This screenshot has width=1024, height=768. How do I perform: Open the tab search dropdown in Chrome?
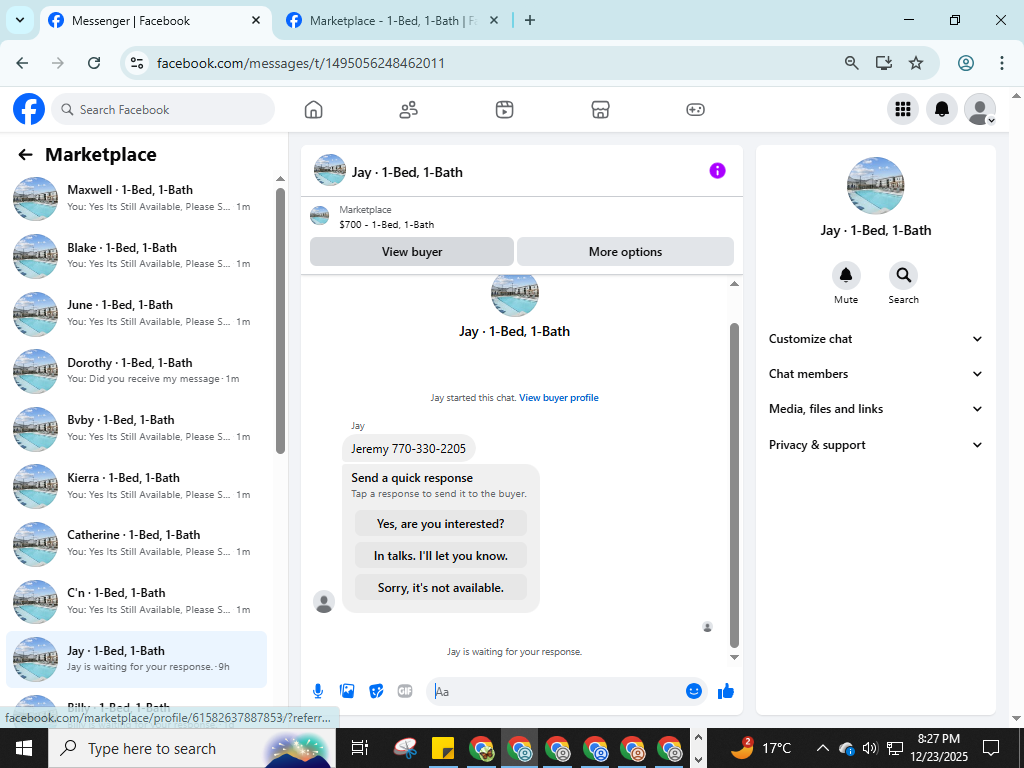point(20,20)
